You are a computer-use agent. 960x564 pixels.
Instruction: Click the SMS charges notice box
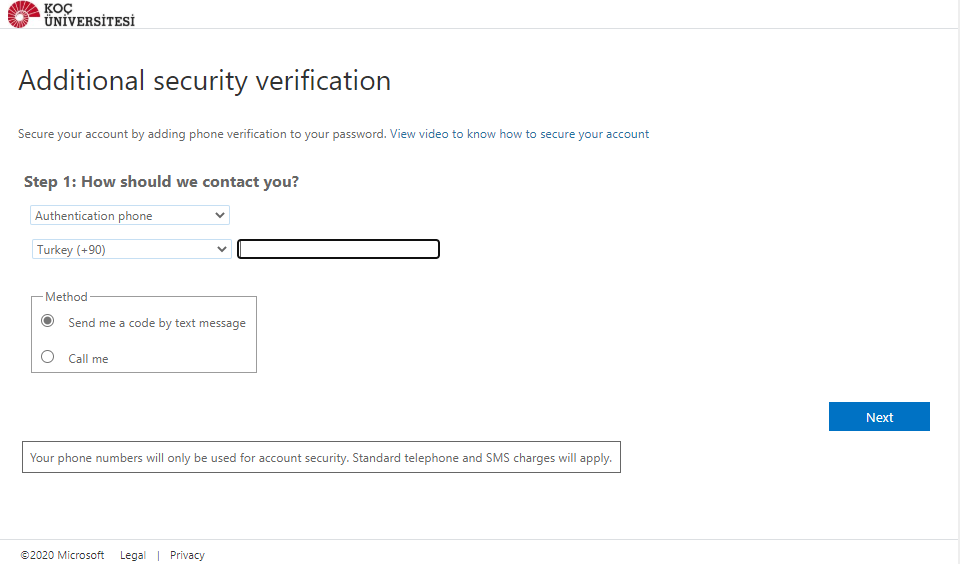321,458
